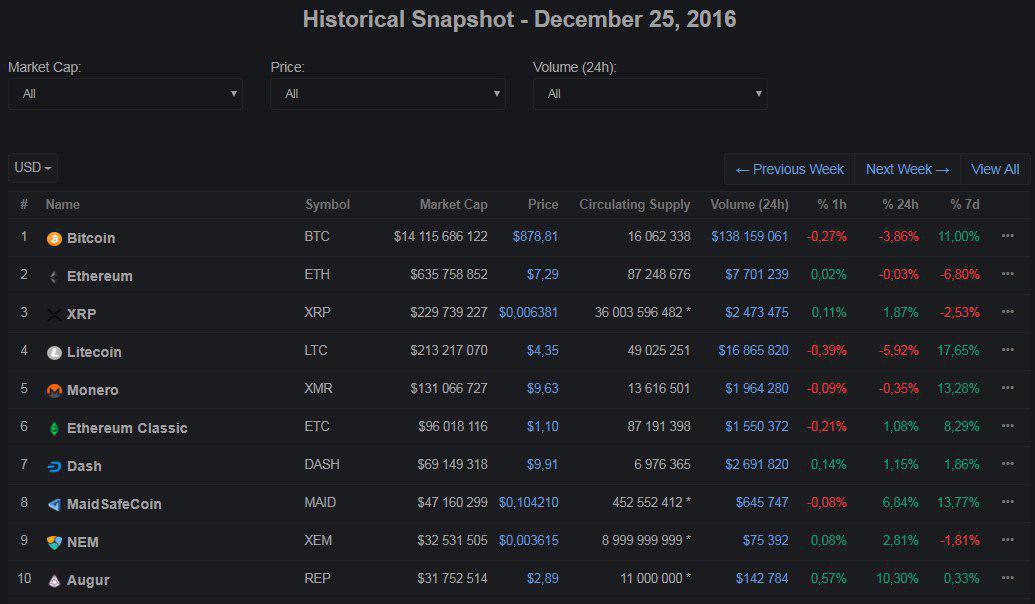Click Litecoin price $4,35 link
The image size is (1035, 604).
tap(543, 351)
